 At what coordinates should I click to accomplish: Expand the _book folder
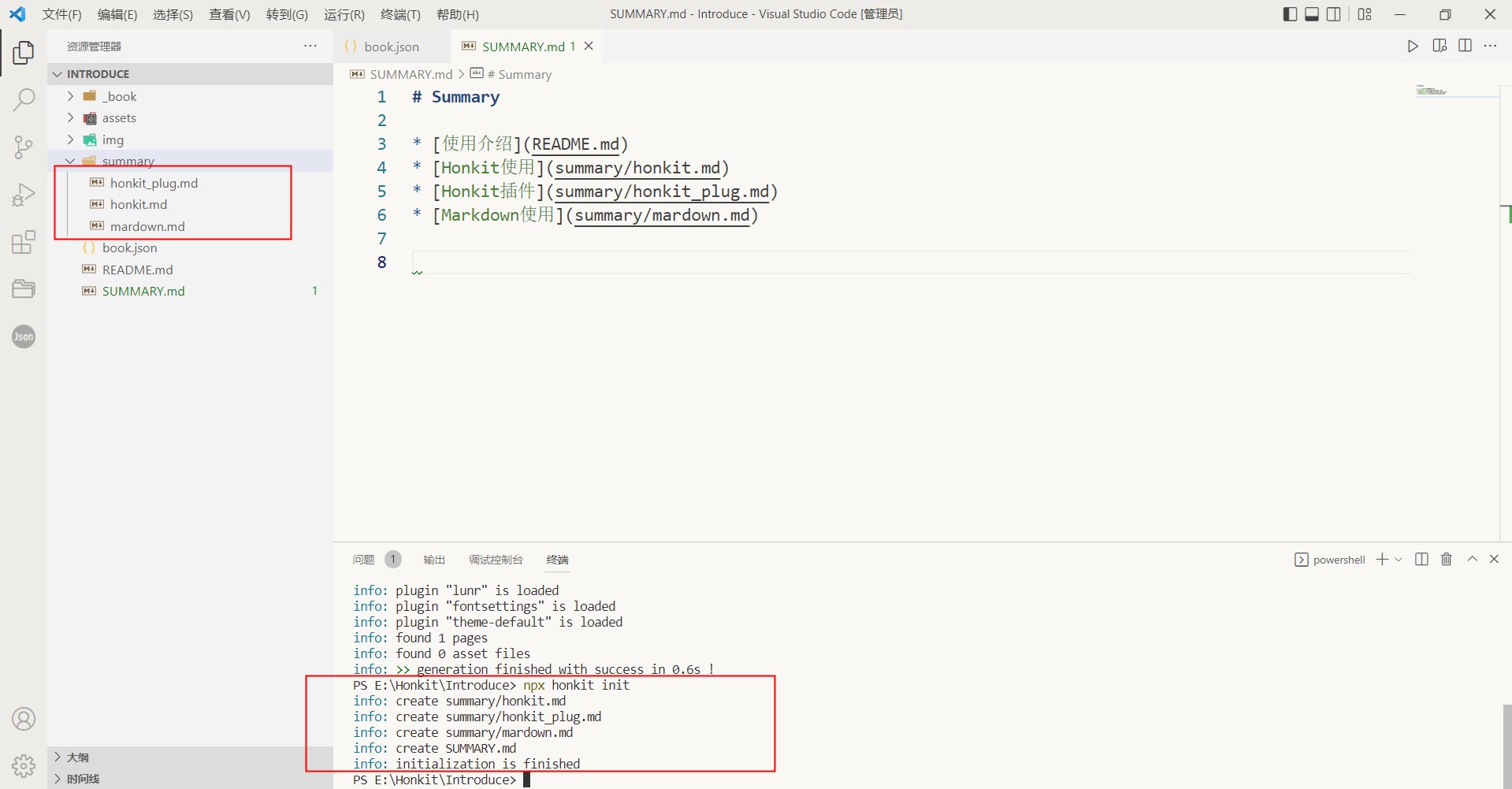tap(70, 95)
